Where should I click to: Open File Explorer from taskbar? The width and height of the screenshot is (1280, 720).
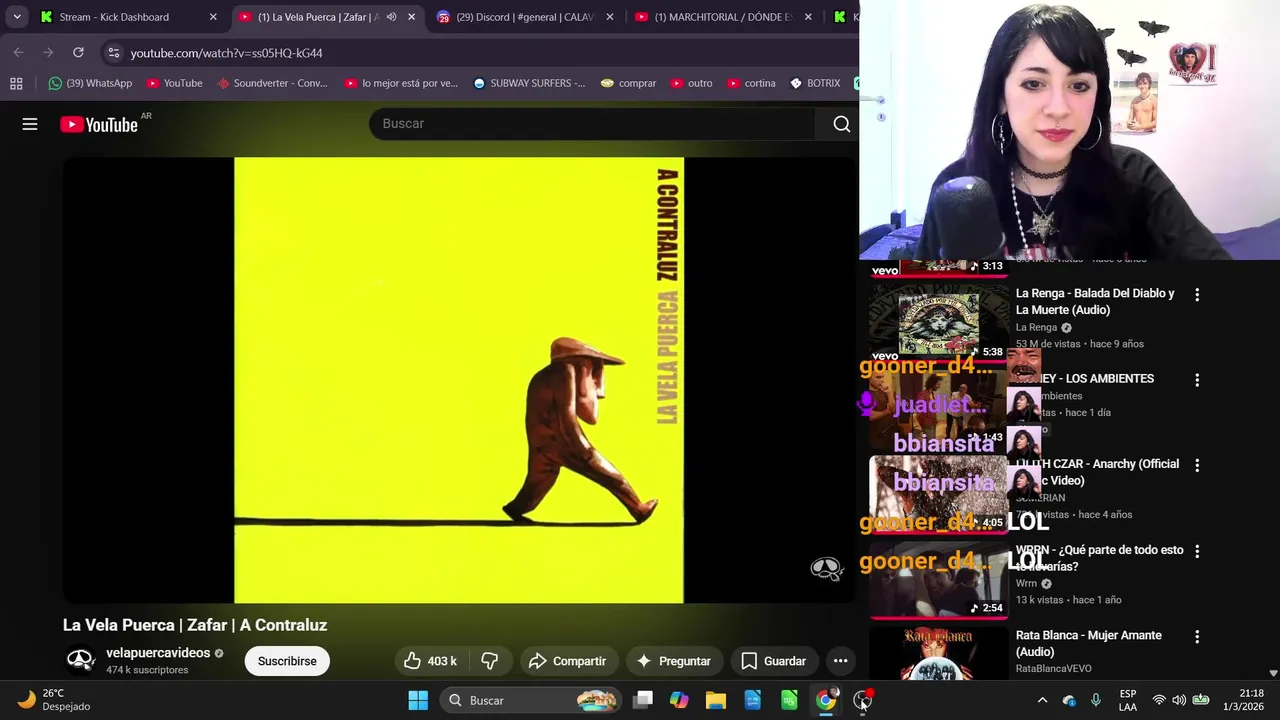[716, 700]
